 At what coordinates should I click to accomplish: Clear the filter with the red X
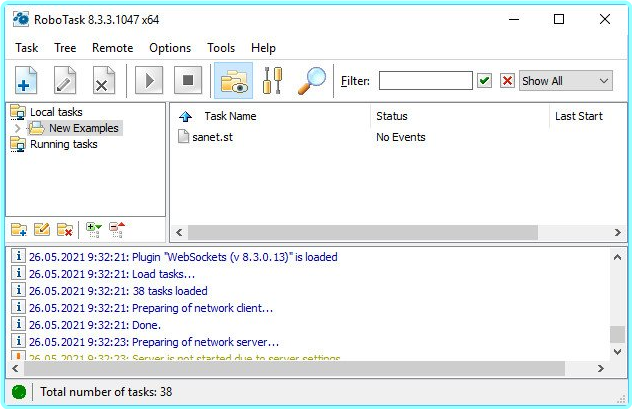[507, 81]
